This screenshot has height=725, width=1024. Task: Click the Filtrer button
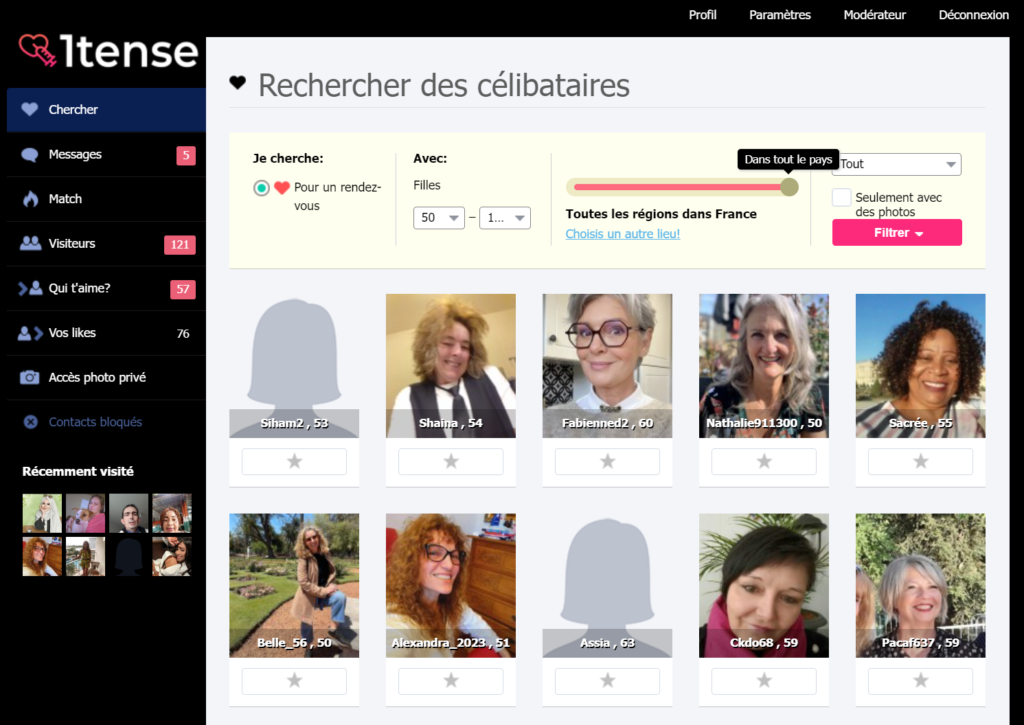[897, 233]
